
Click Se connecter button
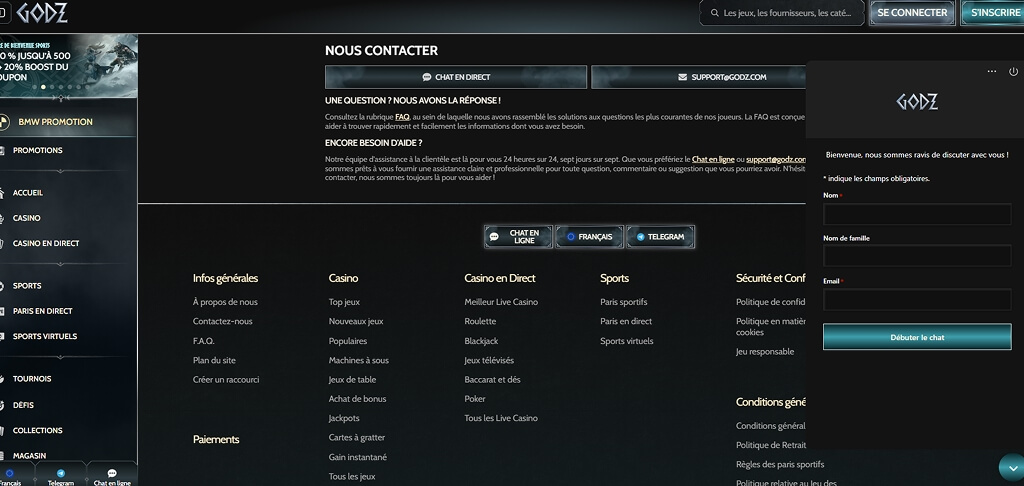[x=912, y=12]
